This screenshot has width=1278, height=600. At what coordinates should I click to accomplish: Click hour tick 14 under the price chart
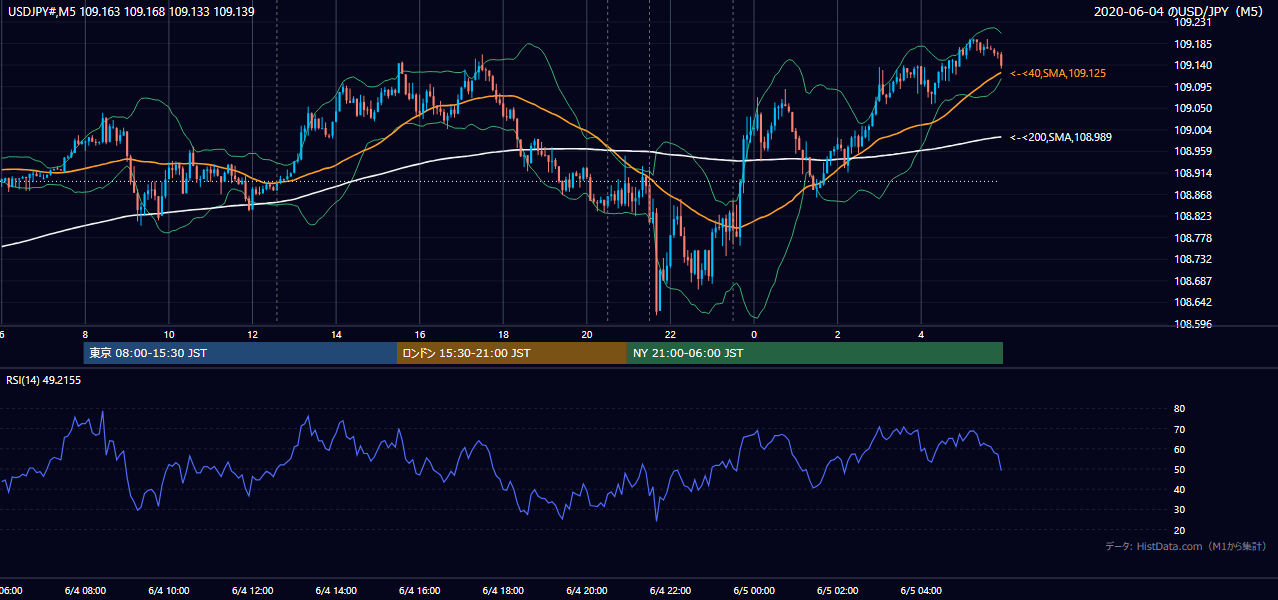pyautogui.click(x=337, y=335)
